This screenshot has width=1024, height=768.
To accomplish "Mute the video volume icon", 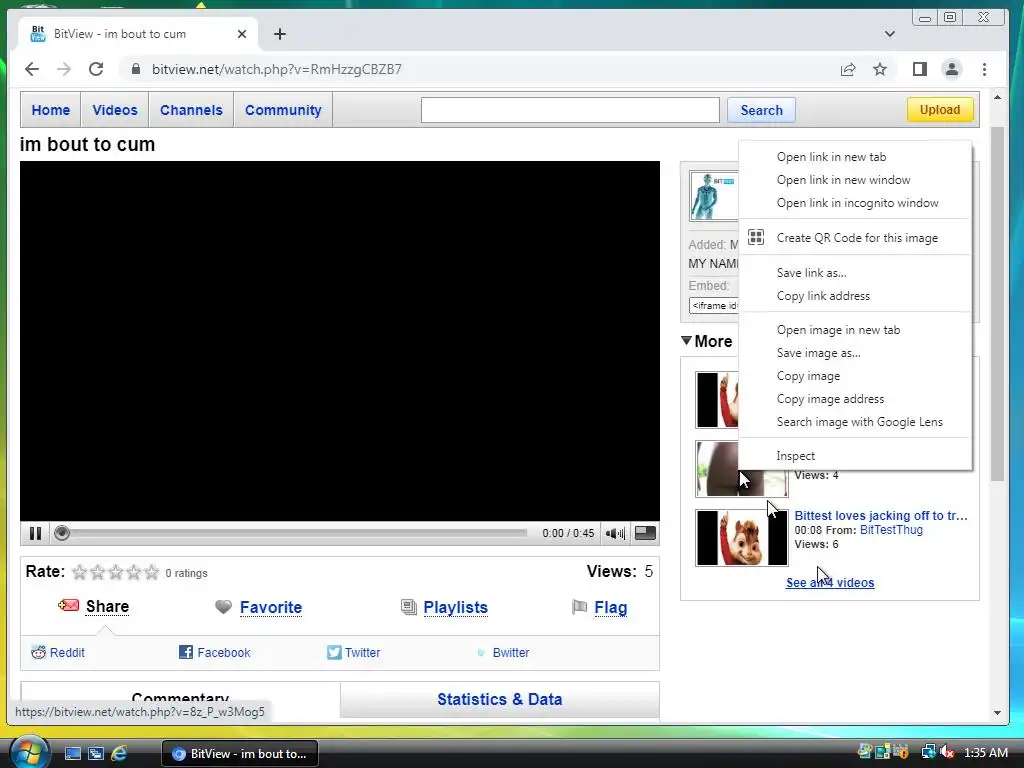I will point(615,534).
